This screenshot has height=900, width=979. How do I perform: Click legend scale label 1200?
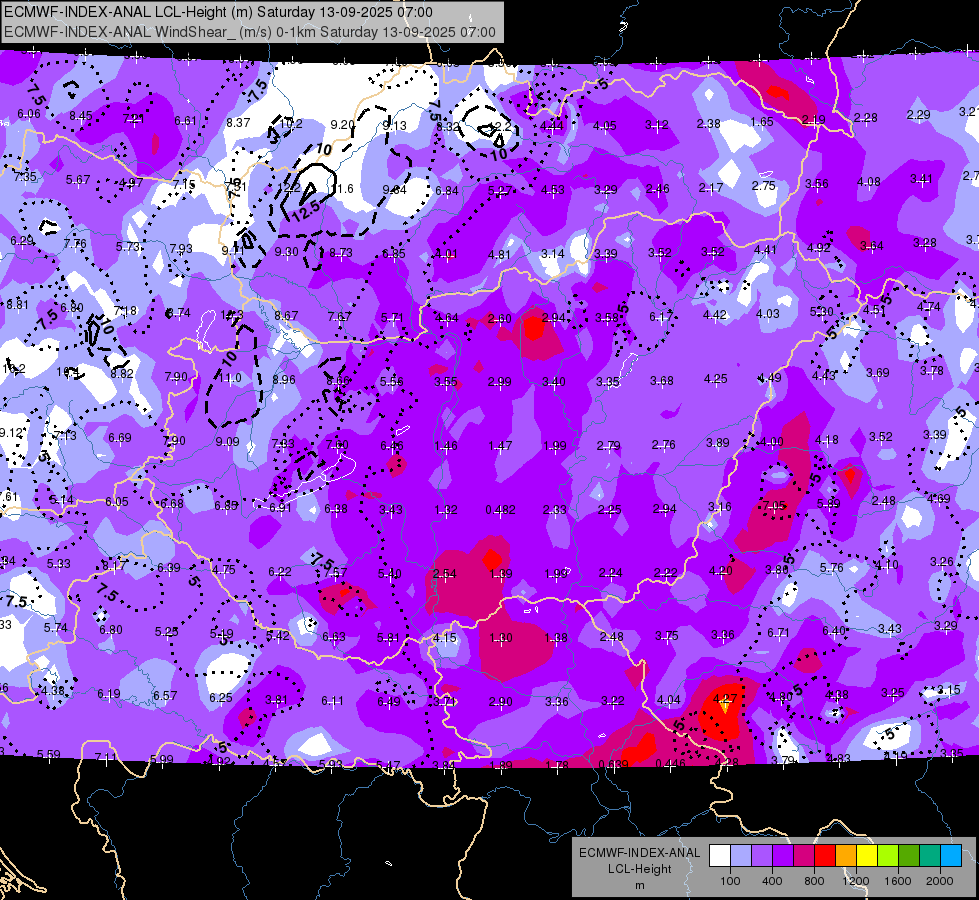(856, 881)
